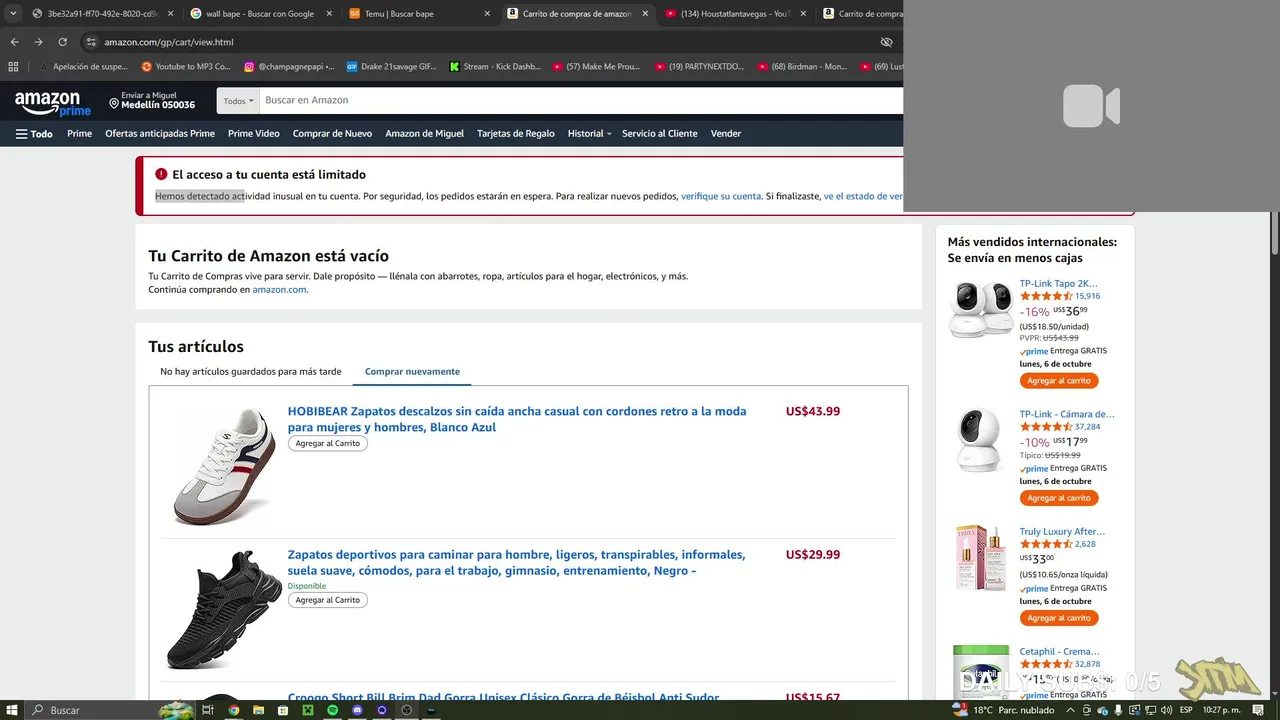Launch Chrome from the taskbar
This screenshot has height=720, width=1280.
[x=234, y=710]
